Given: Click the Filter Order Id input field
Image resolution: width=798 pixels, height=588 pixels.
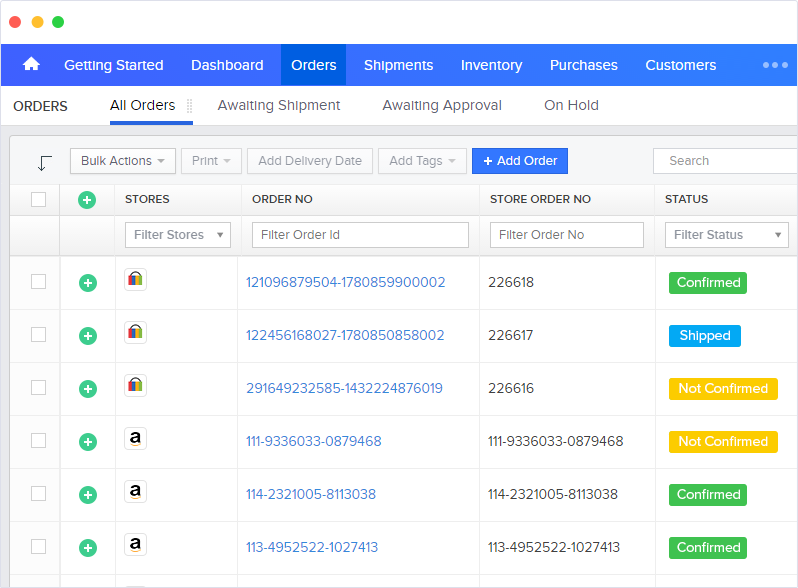Looking at the screenshot, I should coord(360,235).
